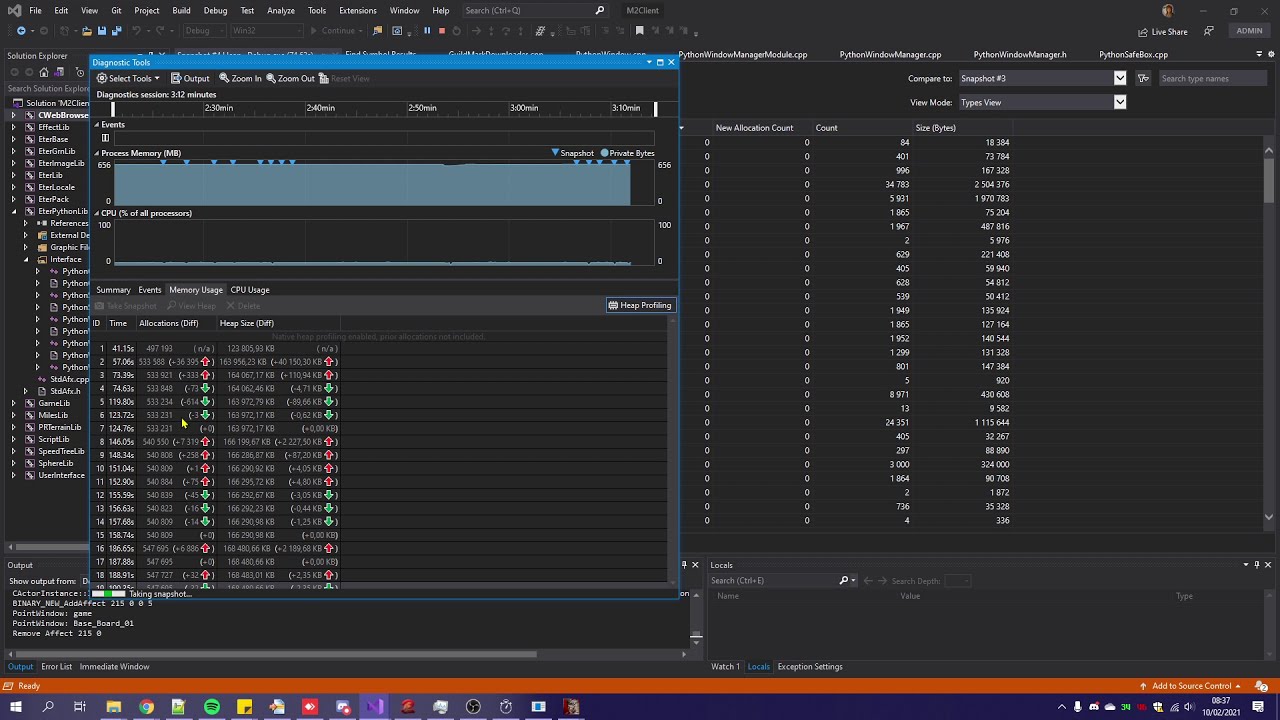1280x720 pixels.
Task: Click the Output button in Diagnostic Tools
Action: tap(190, 78)
